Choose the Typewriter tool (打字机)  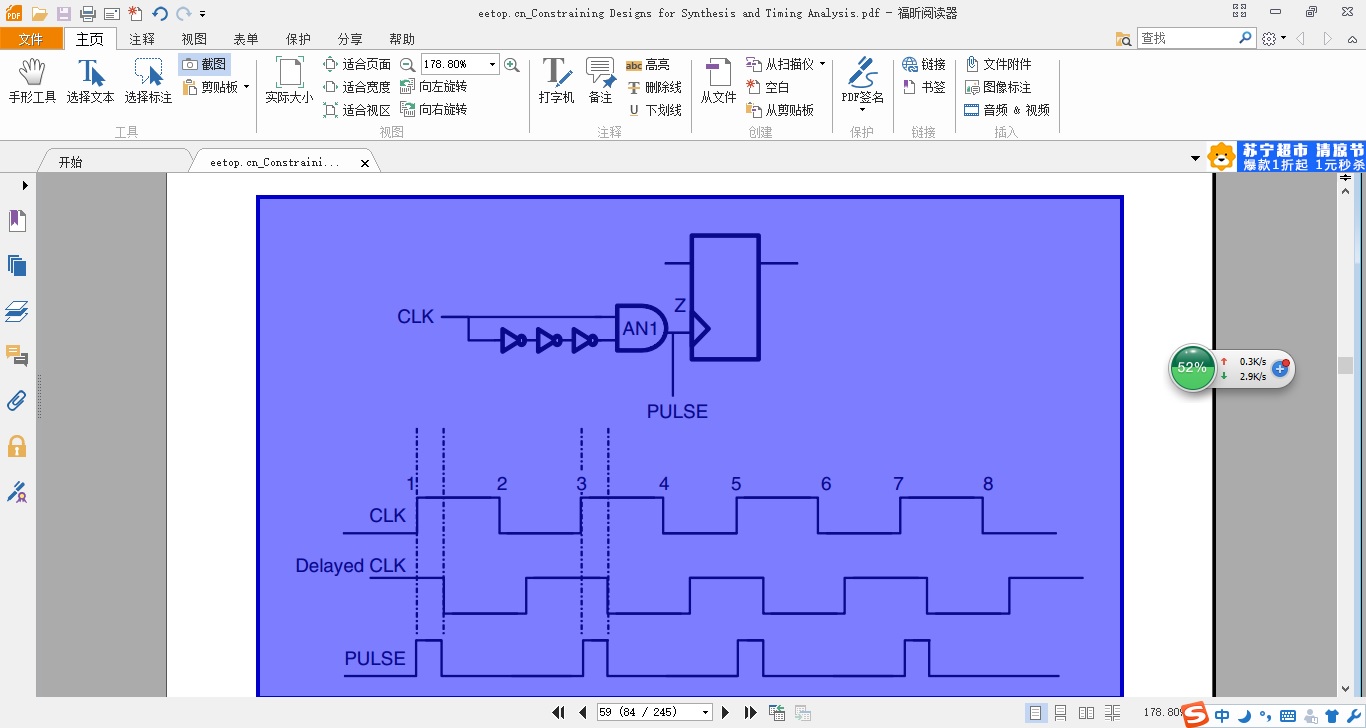pos(556,80)
